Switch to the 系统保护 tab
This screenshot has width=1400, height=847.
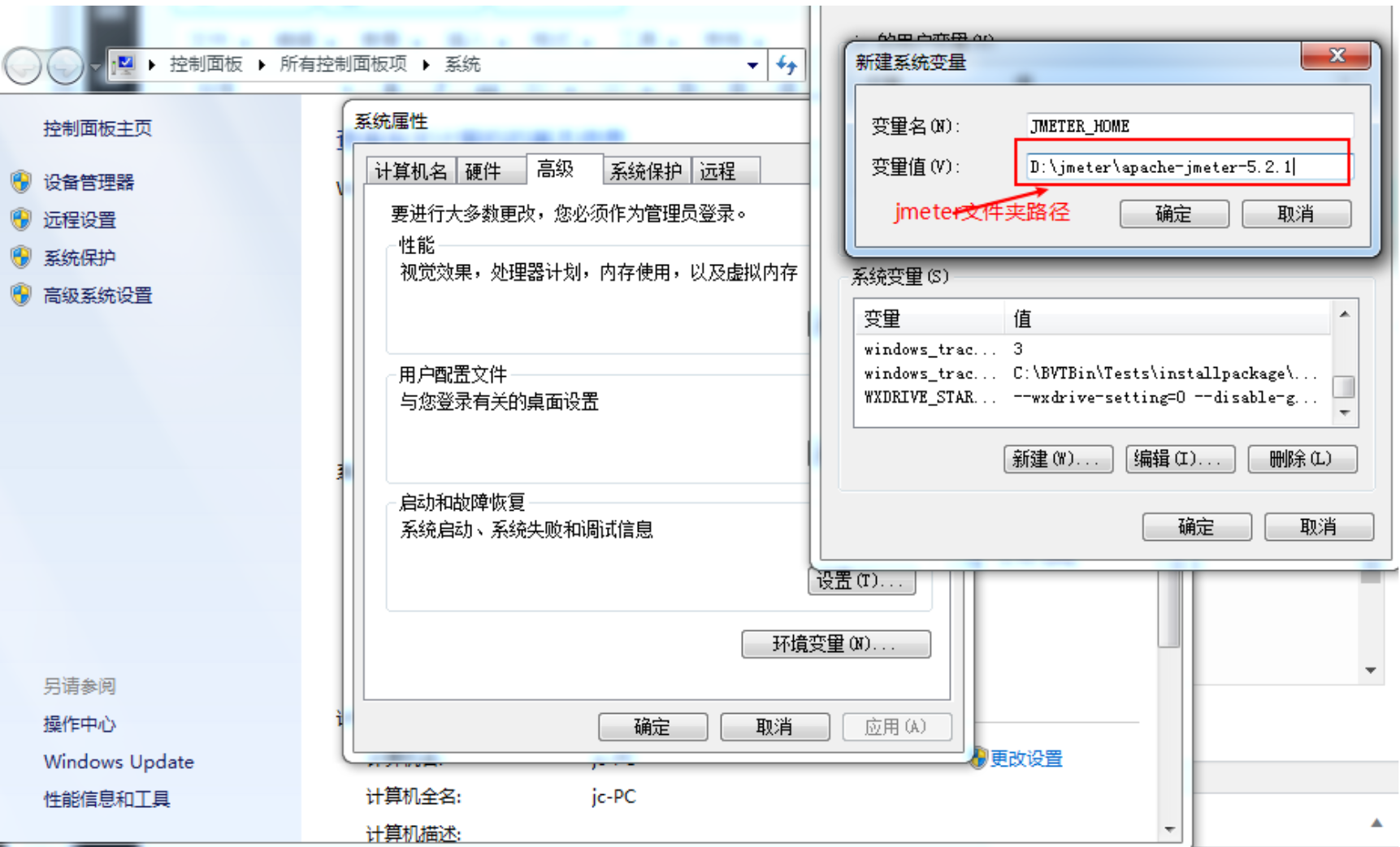pos(646,171)
